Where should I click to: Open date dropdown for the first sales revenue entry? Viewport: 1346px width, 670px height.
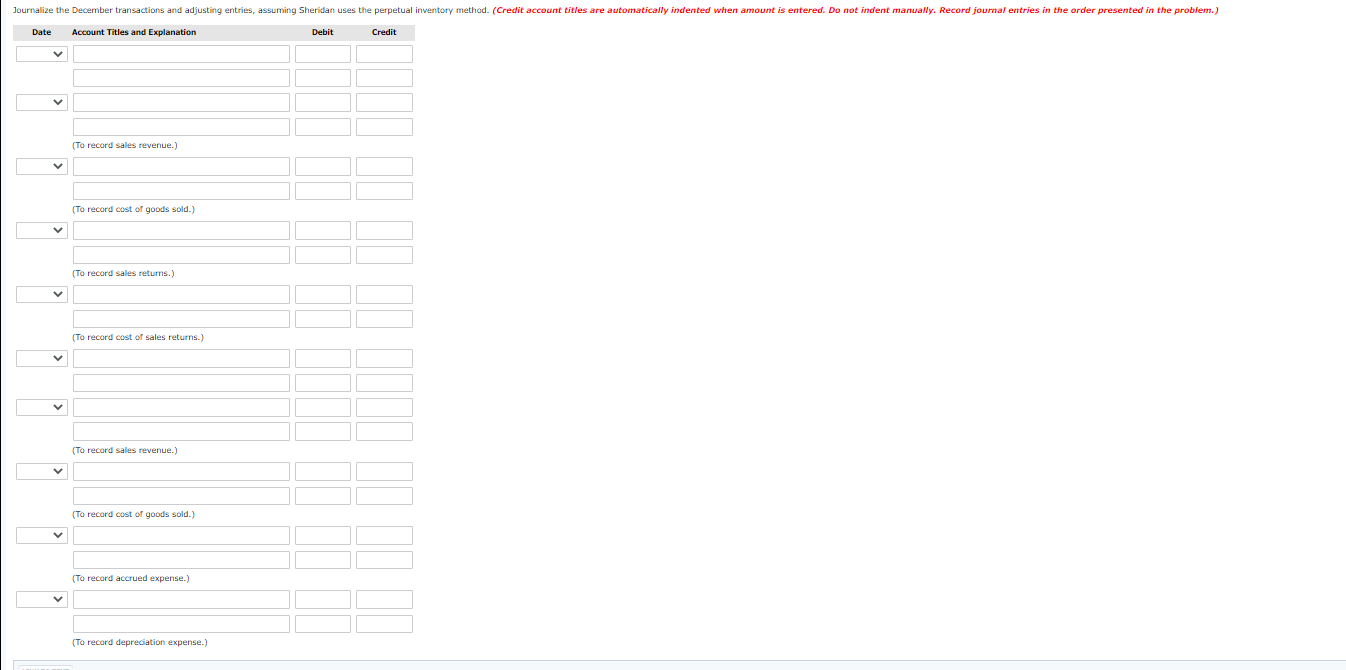click(42, 103)
